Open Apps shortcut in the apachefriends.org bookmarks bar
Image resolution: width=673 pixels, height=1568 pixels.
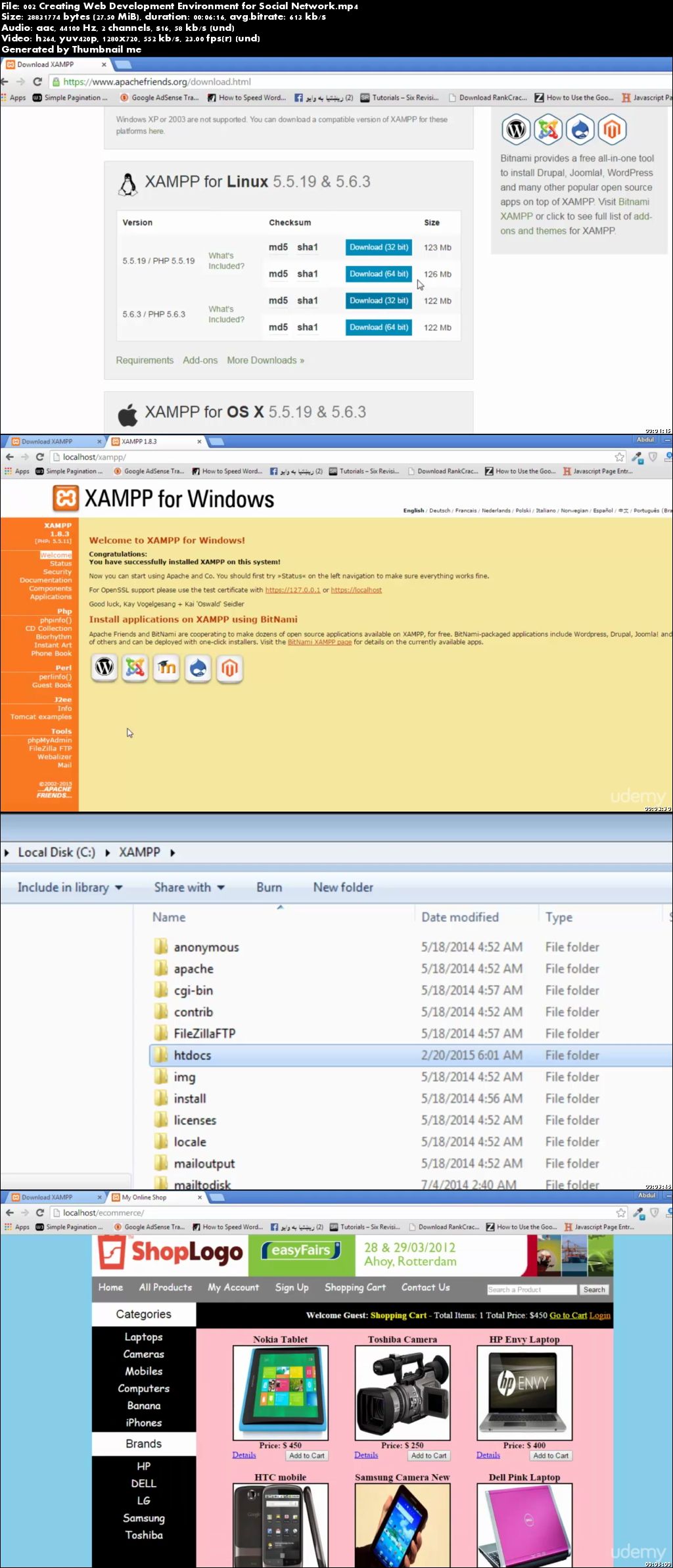(13, 97)
